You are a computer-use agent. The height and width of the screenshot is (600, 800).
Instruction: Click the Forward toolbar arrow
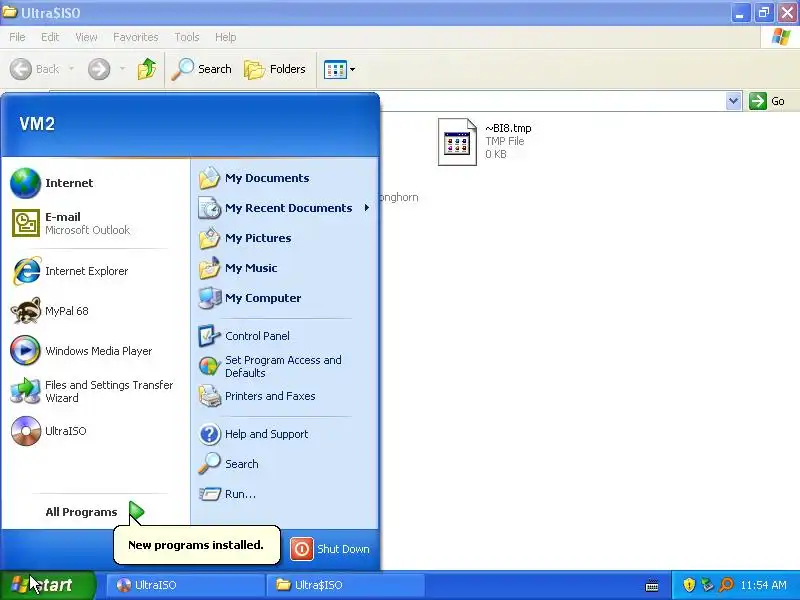click(x=99, y=69)
